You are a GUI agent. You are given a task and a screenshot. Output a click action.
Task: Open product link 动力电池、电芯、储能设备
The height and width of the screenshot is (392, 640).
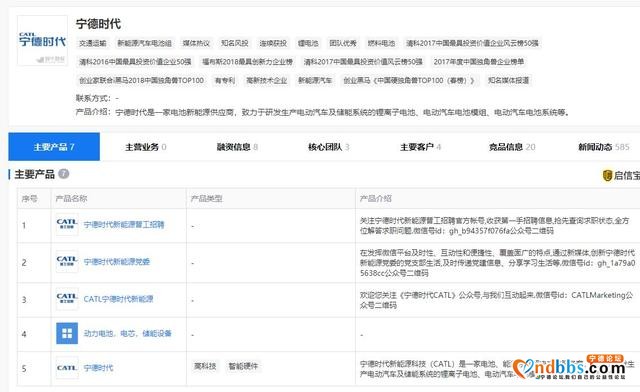pyautogui.click(x=127, y=334)
